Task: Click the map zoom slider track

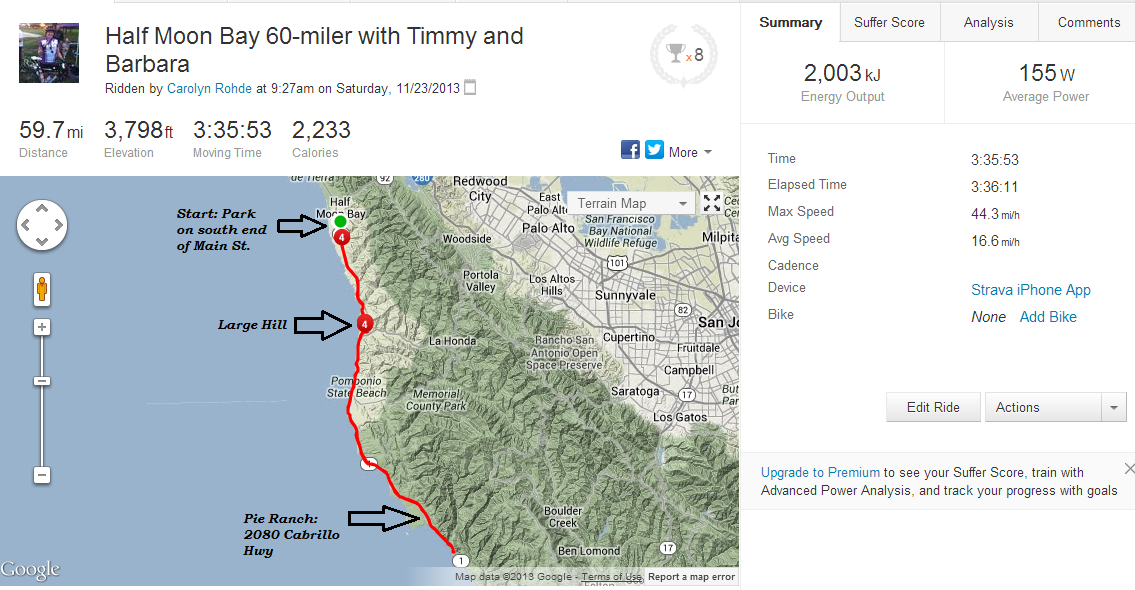Action: pyautogui.click(x=42, y=420)
